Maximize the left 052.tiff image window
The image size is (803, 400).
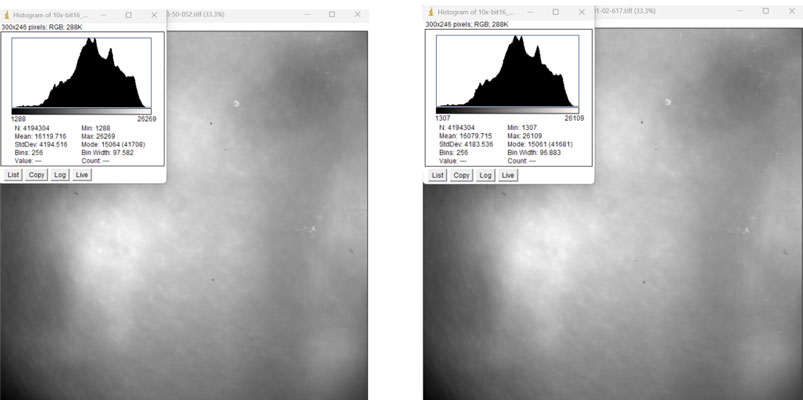click(332, 14)
